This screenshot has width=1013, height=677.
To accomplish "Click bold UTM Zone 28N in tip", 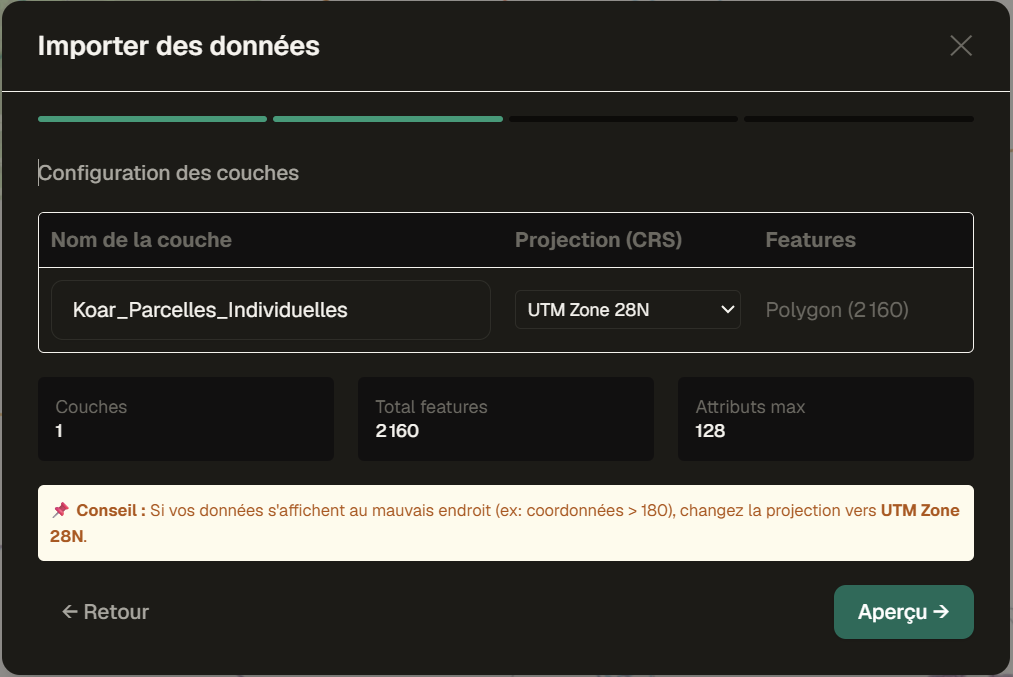I will 919,510.
